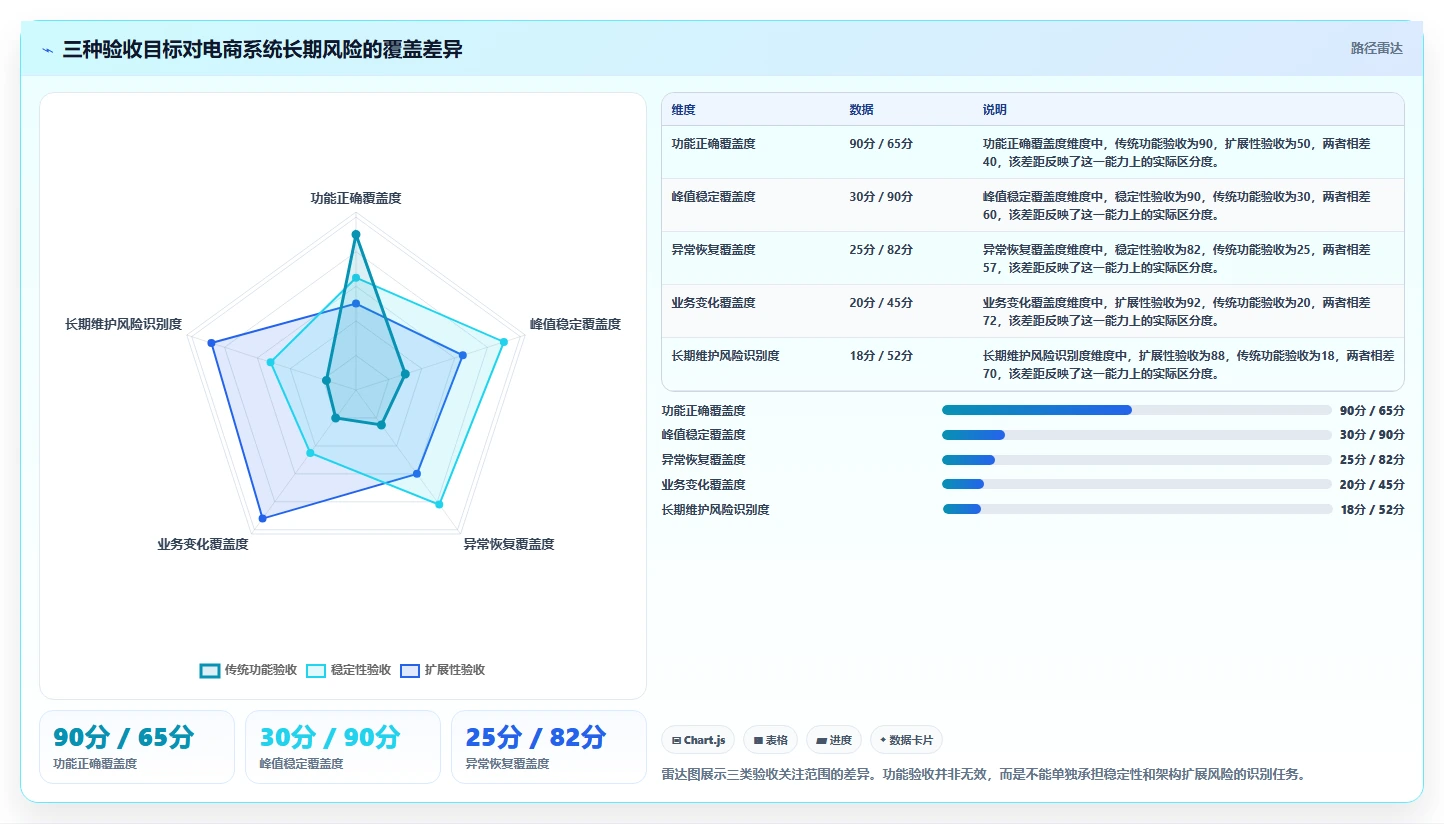
Task: Click the 进度 tag chip
Action: click(834, 740)
